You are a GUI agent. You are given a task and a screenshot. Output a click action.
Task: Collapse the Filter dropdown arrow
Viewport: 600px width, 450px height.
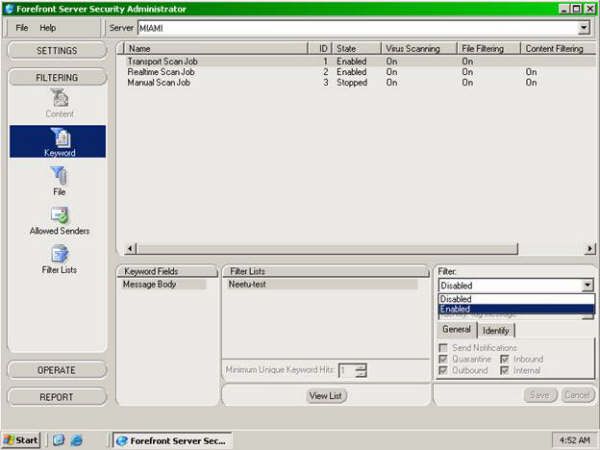587,285
